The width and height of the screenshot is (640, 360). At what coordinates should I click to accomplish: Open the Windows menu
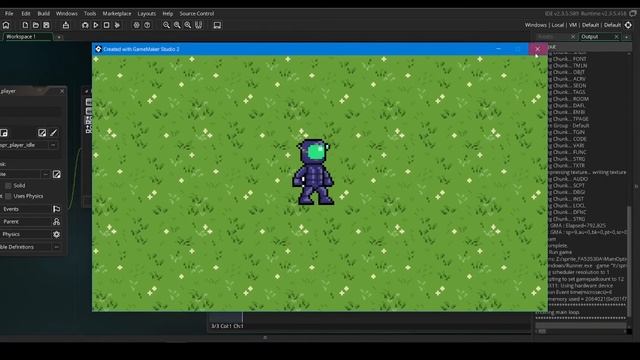coord(67,13)
